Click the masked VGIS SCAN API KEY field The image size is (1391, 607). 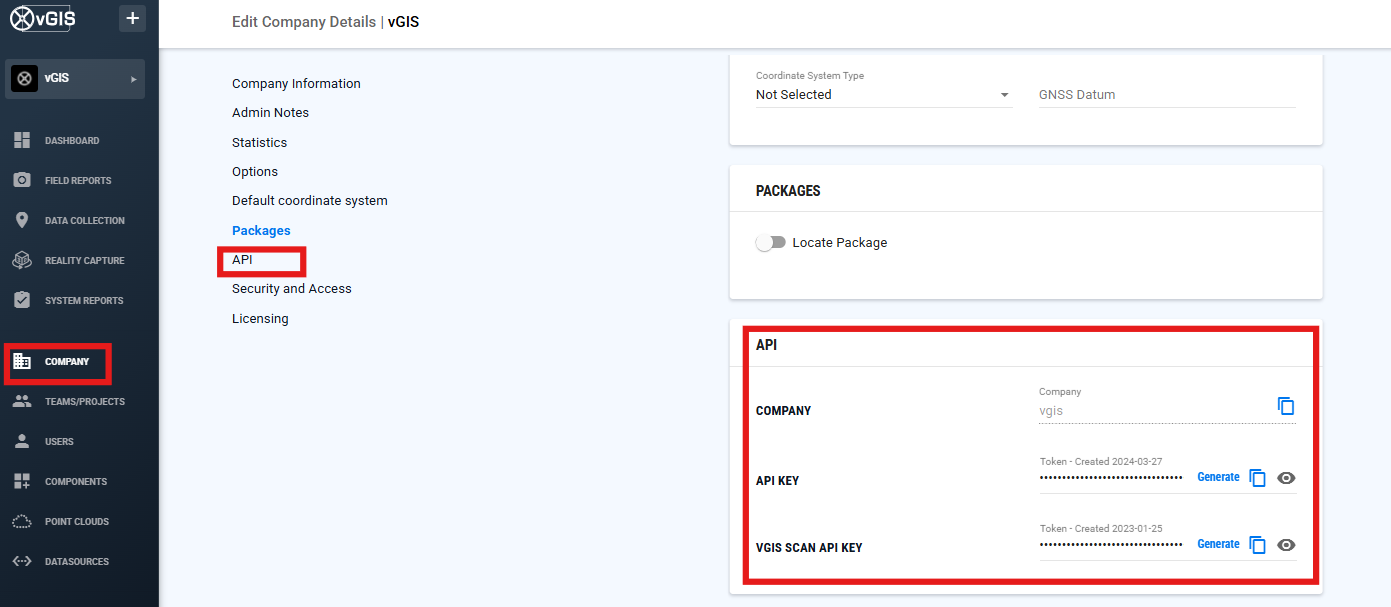(1111, 545)
